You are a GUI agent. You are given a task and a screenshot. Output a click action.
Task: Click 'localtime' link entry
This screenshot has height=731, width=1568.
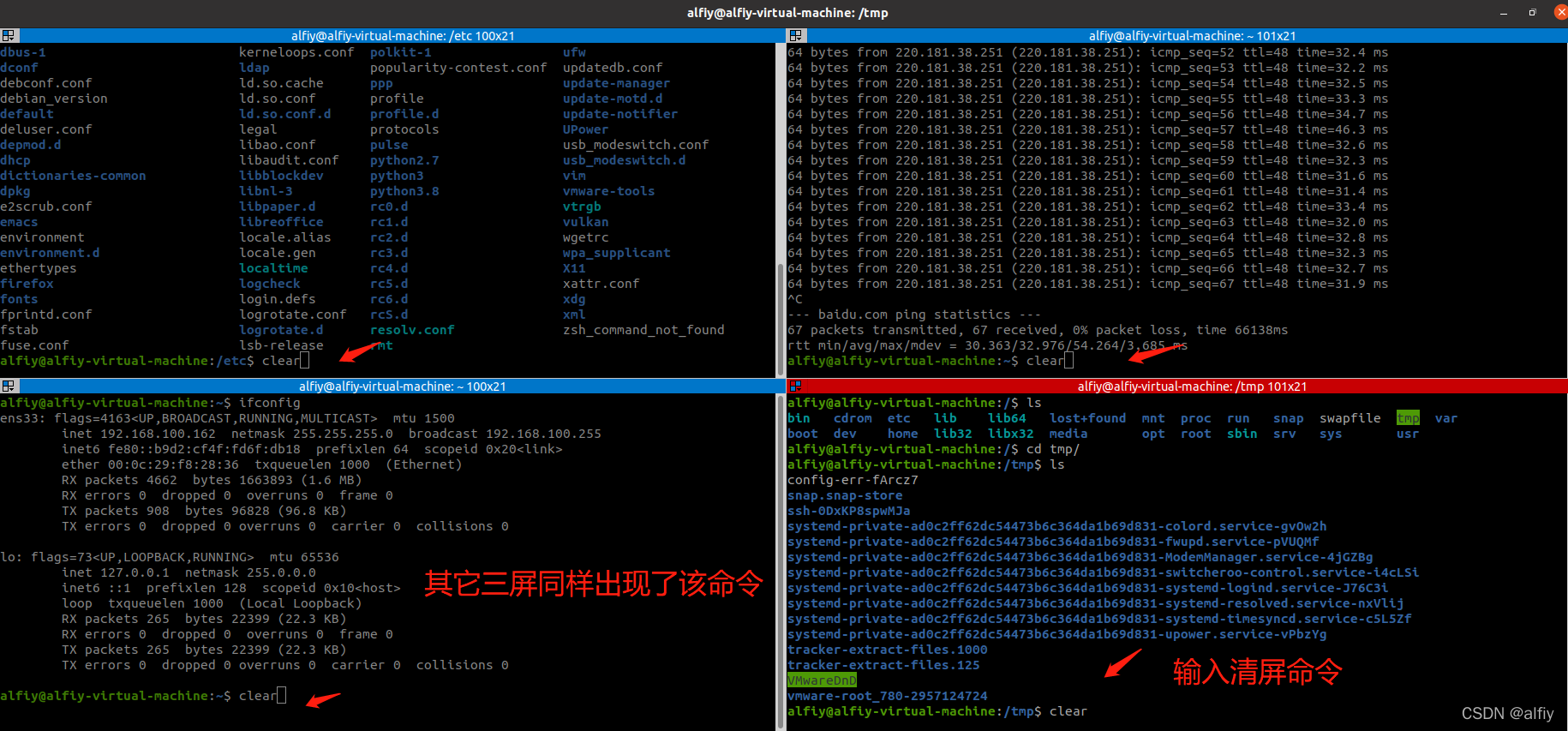tap(273, 268)
